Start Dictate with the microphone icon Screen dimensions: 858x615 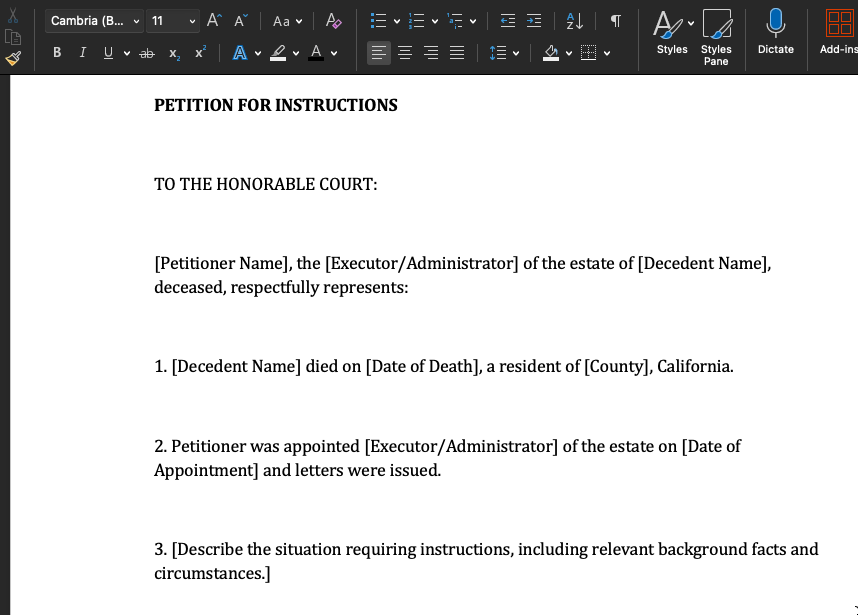click(775, 25)
